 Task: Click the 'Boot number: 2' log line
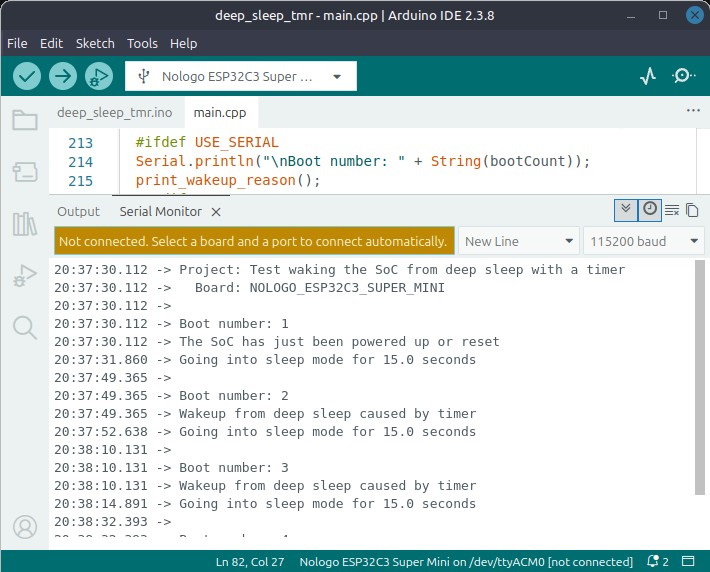[171, 396]
